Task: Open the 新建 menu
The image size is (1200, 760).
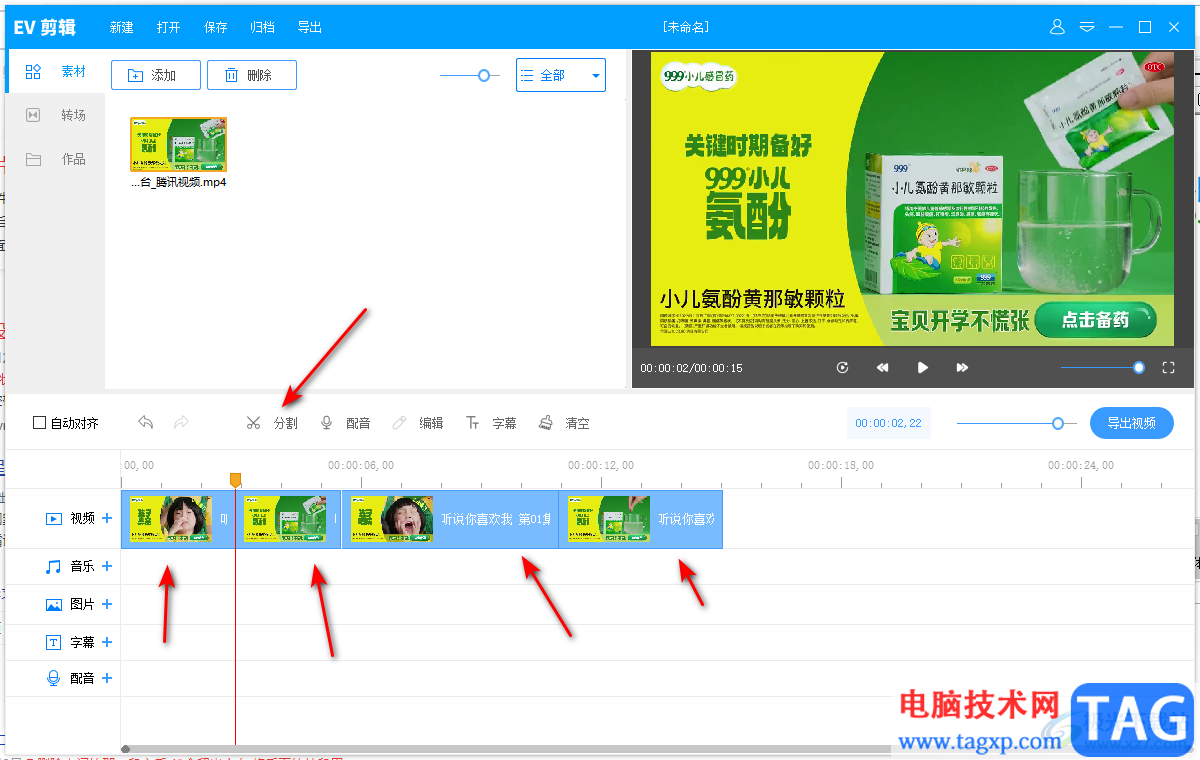Action: coord(122,27)
